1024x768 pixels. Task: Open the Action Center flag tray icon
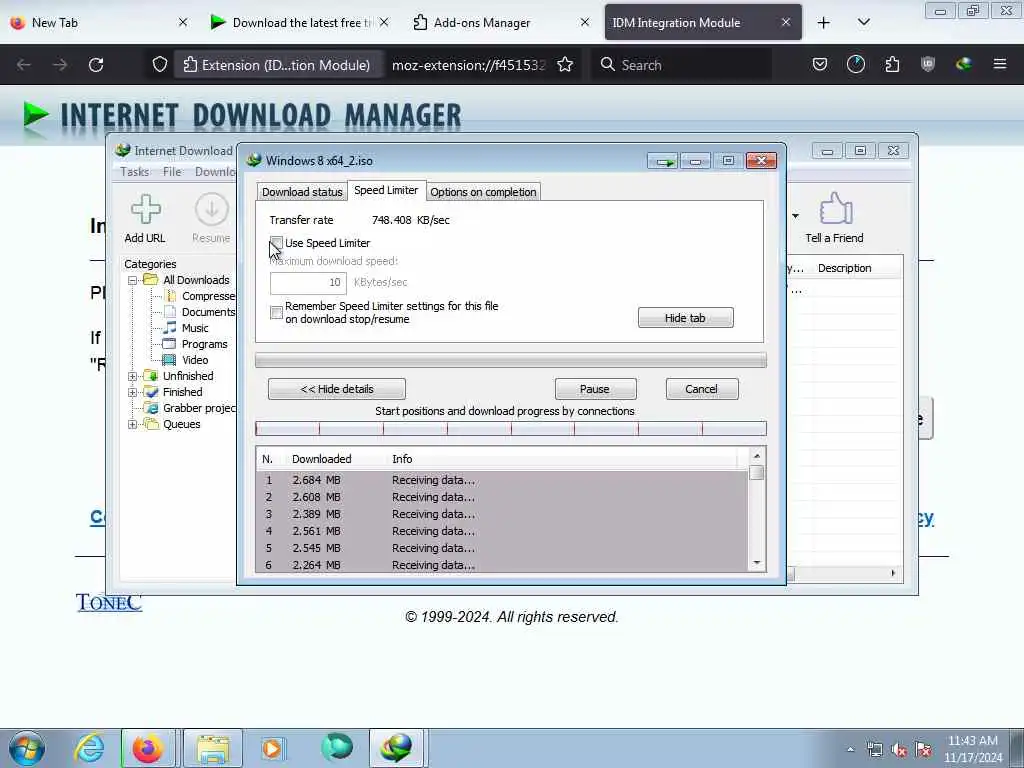(x=923, y=750)
